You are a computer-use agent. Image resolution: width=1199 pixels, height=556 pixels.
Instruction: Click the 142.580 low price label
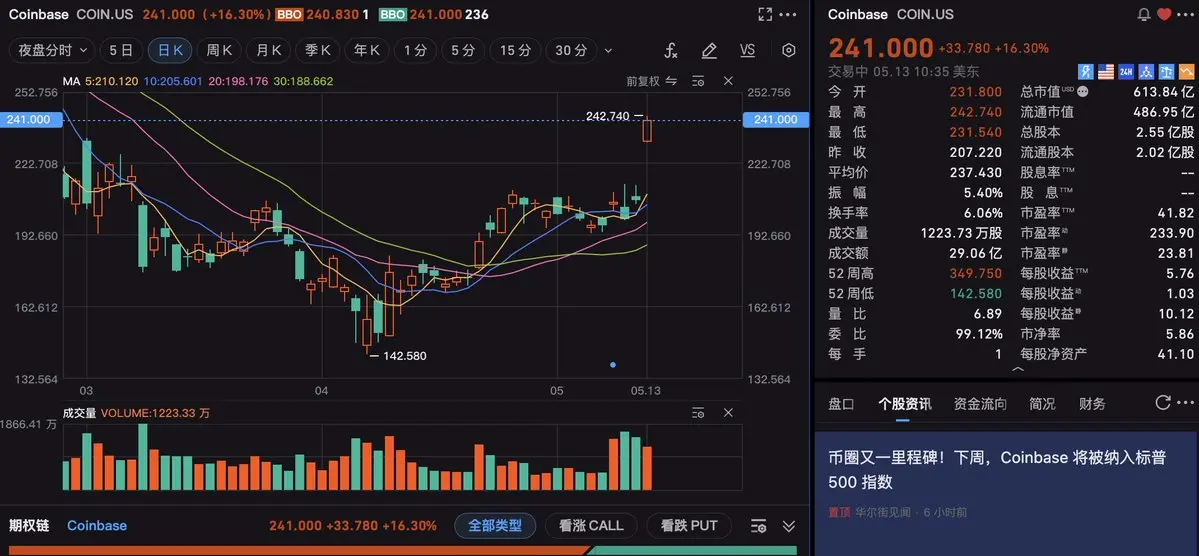(x=405, y=356)
